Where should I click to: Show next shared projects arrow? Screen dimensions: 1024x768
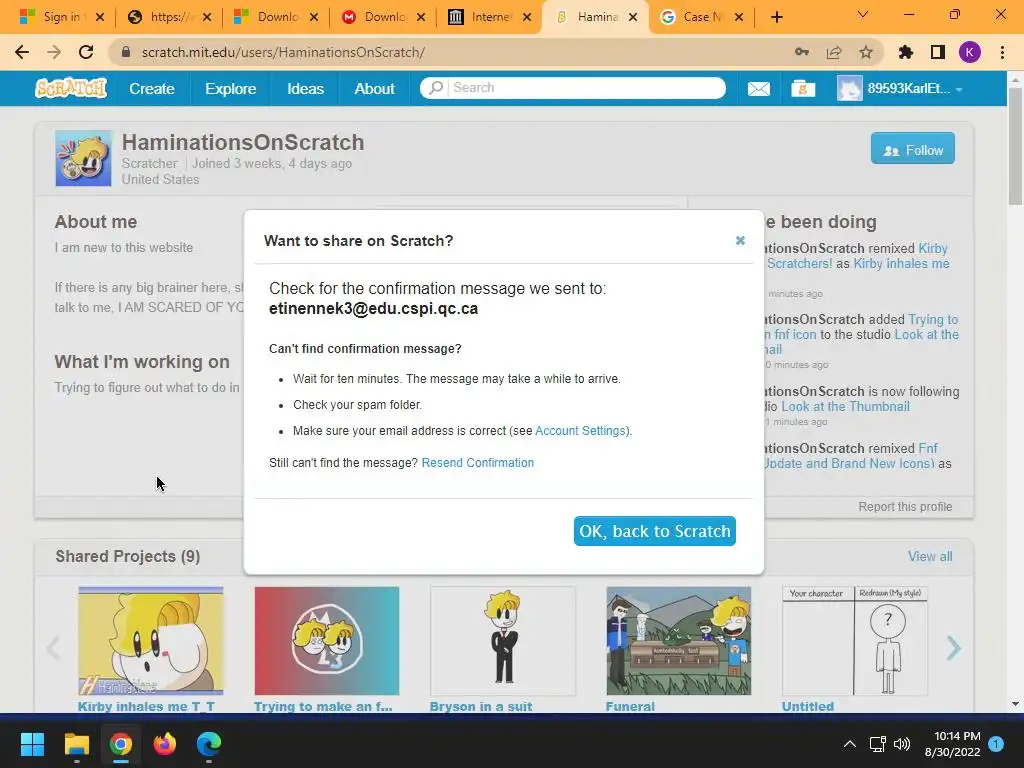953,648
